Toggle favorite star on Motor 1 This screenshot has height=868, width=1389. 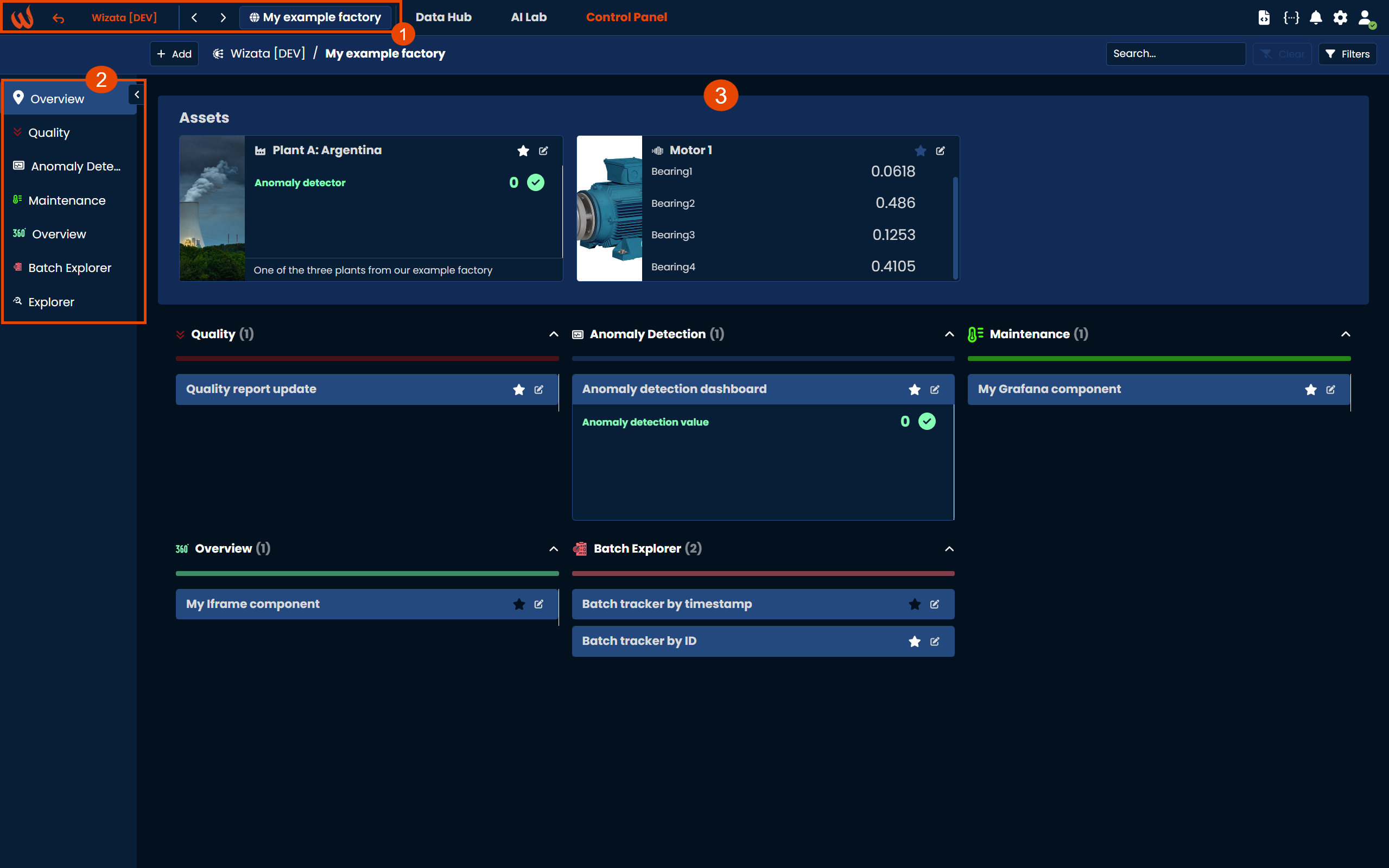pos(920,151)
